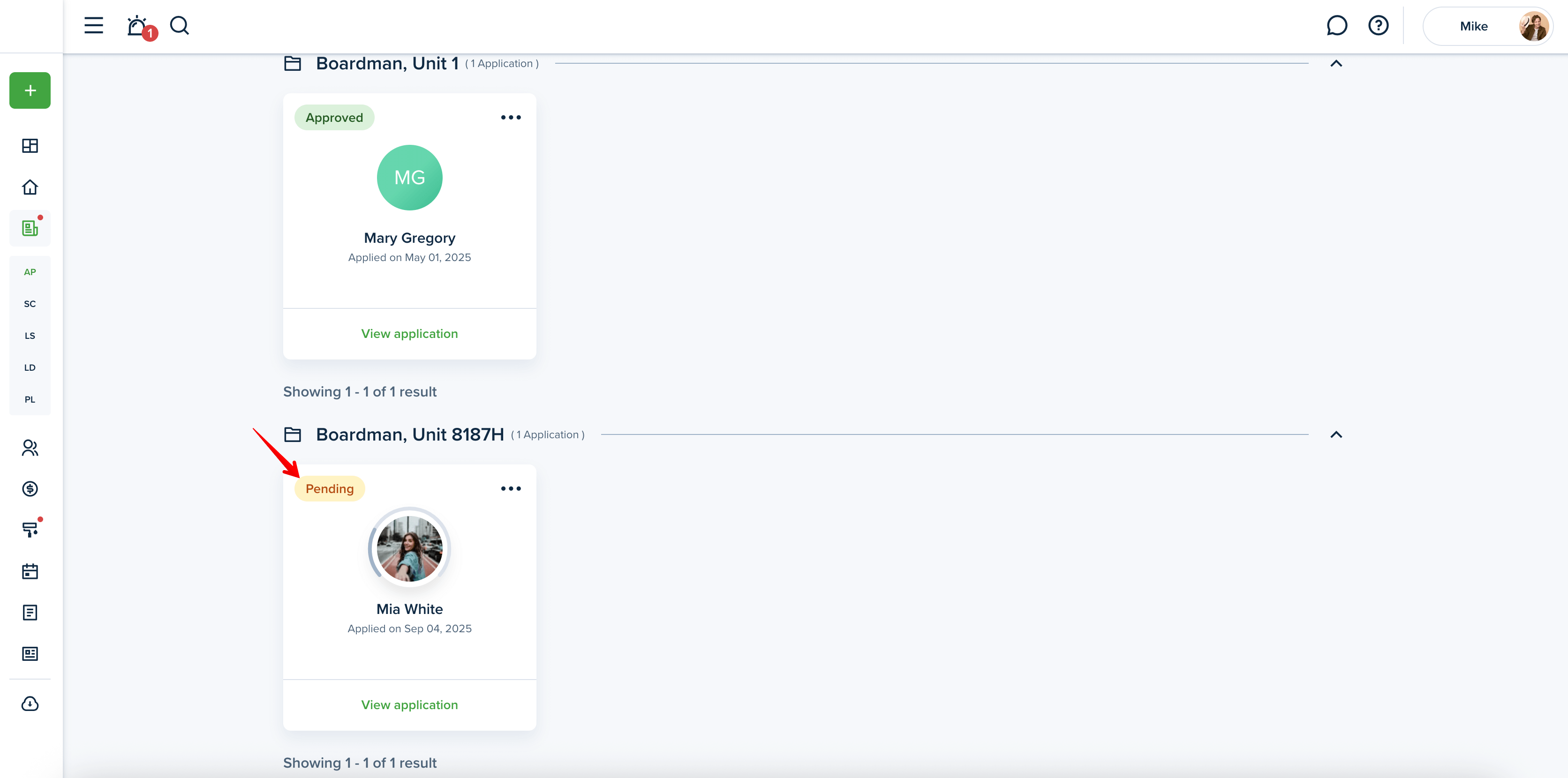Open the maintenance paint roller icon

point(30,529)
